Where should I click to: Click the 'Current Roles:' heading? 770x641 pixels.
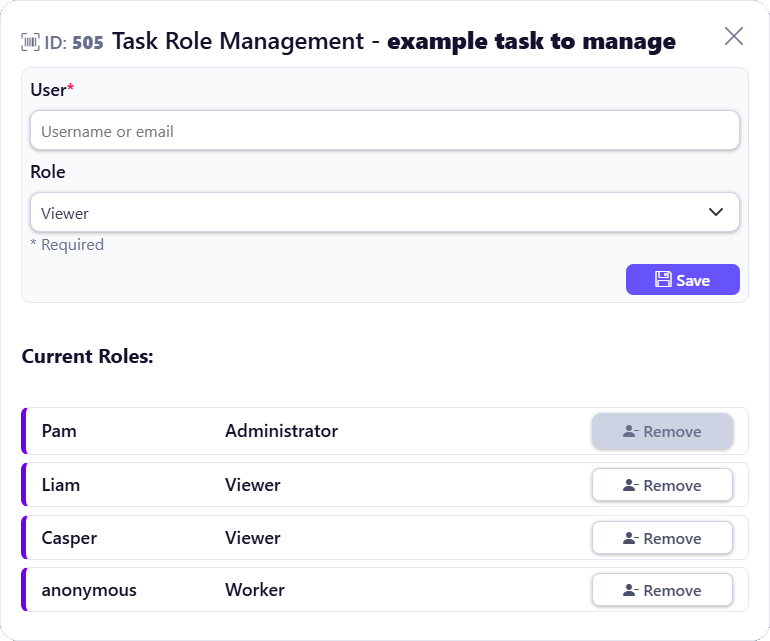pos(87,356)
